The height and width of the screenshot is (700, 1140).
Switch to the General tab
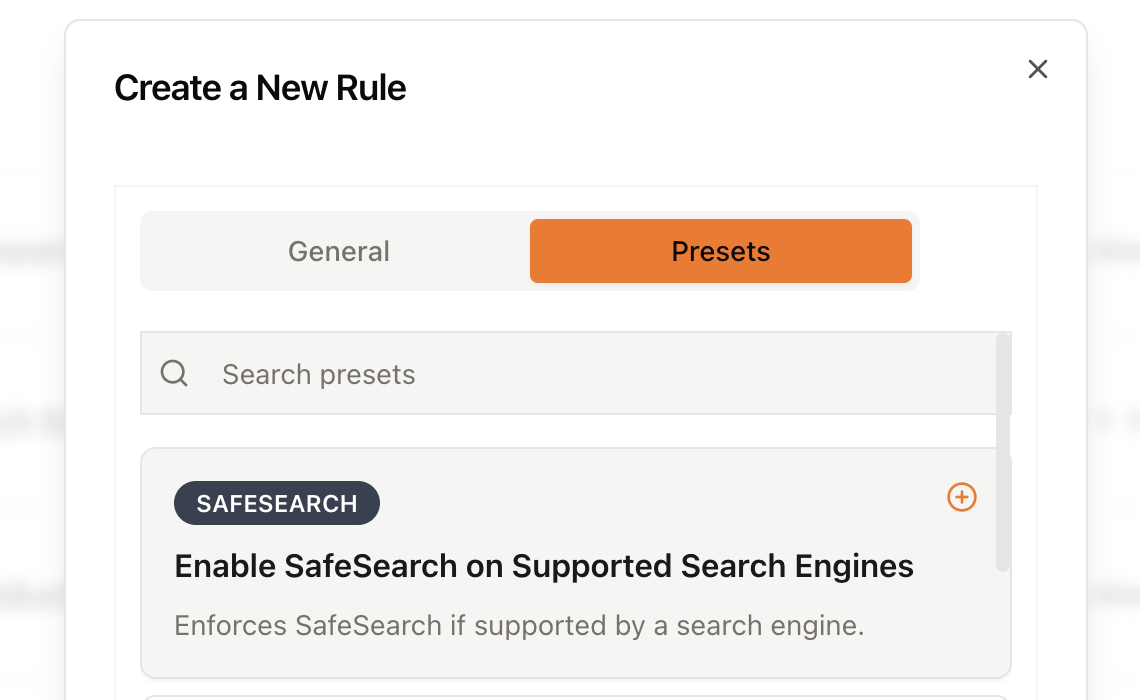pyautogui.click(x=339, y=252)
